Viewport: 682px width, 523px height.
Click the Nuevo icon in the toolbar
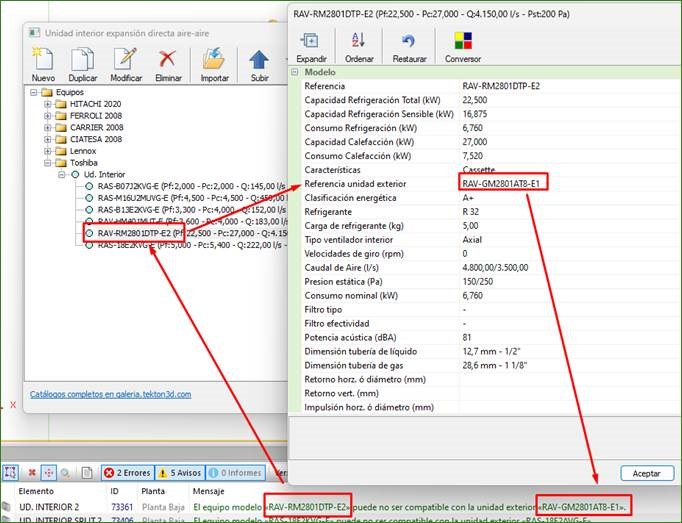click(x=43, y=59)
